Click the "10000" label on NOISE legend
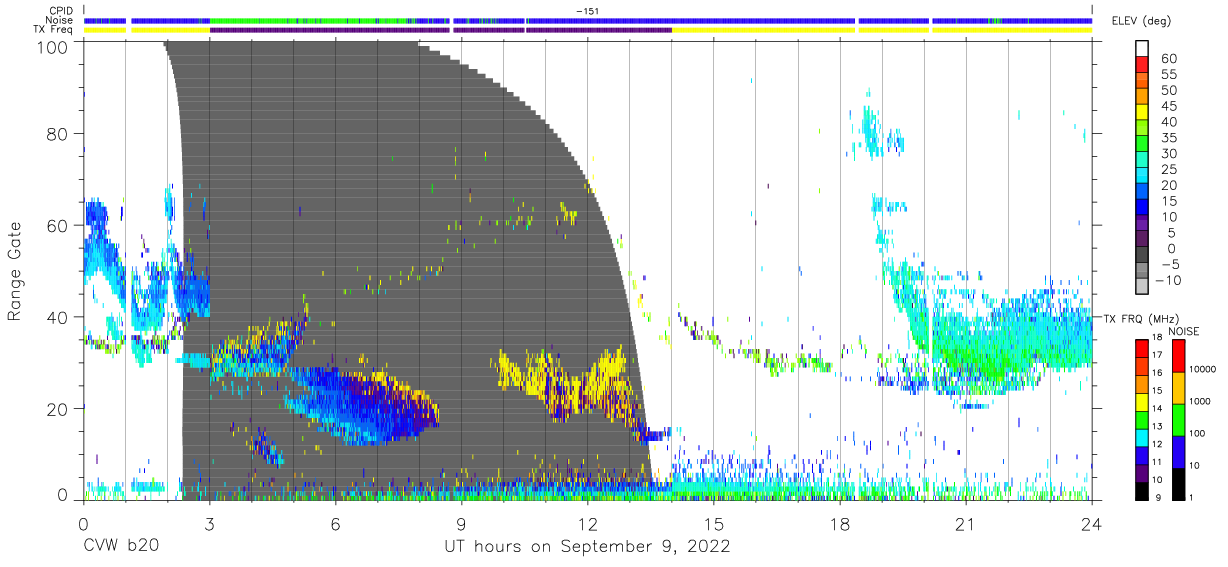Image resolution: width=1228 pixels, height=567 pixels. (x=1204, y=370)
